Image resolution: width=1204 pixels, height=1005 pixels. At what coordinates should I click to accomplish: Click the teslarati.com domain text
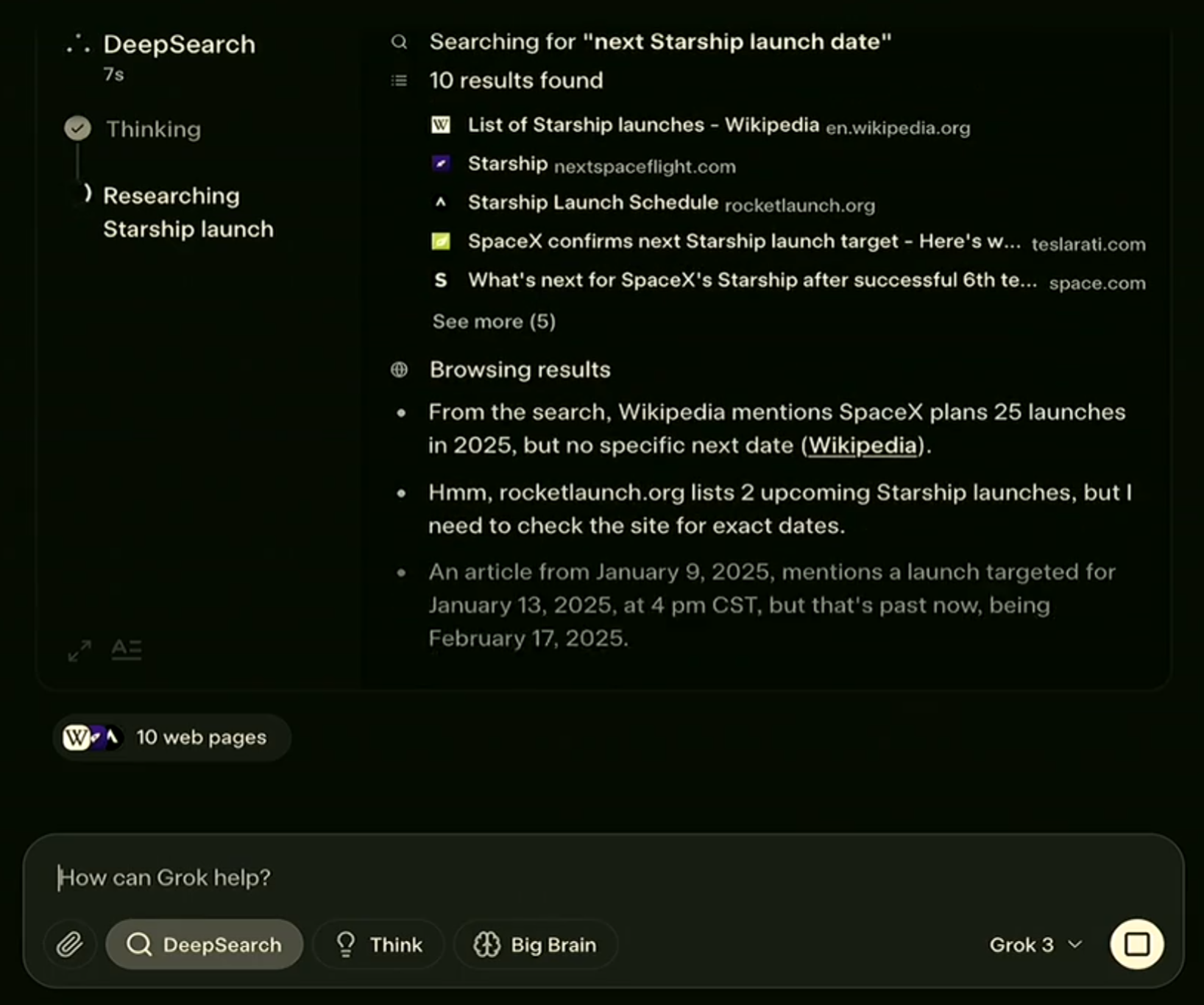(x=1088, y=244)
